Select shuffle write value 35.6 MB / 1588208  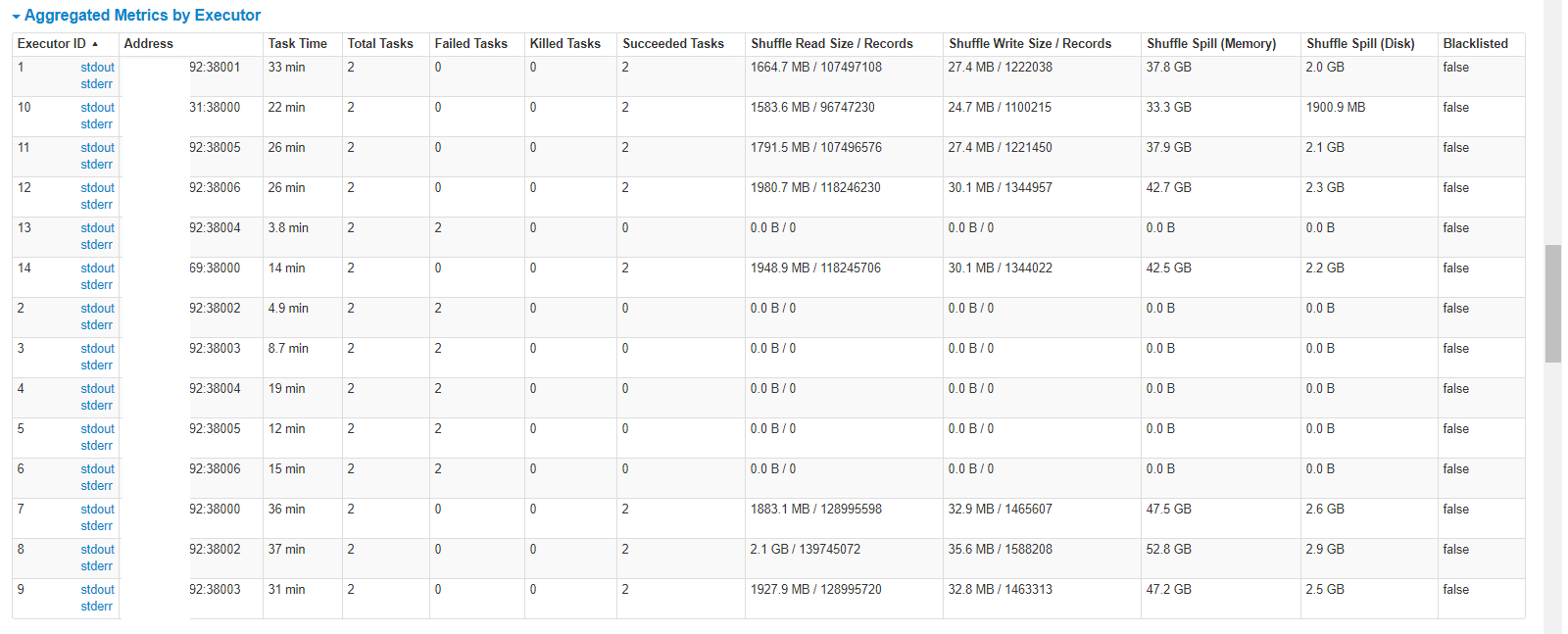pyautogui.click(x=1000, y=550)
